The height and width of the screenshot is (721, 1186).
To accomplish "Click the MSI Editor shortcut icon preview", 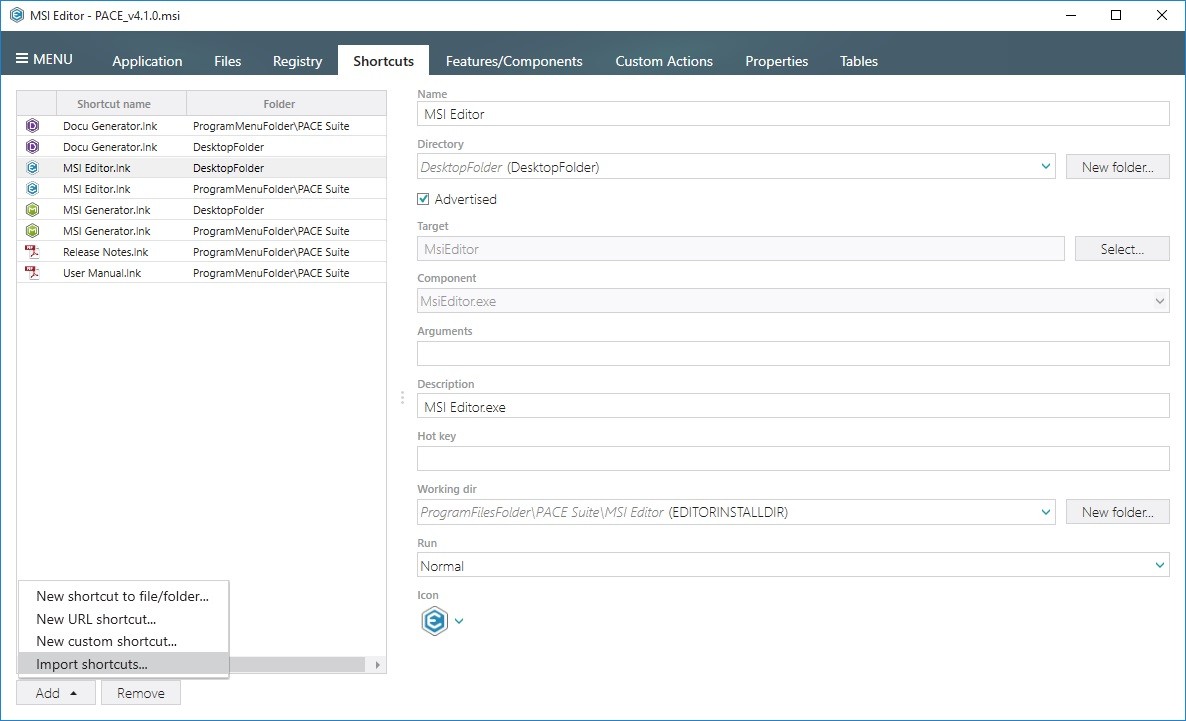I will pyautogui.click(x=434, y=621).
